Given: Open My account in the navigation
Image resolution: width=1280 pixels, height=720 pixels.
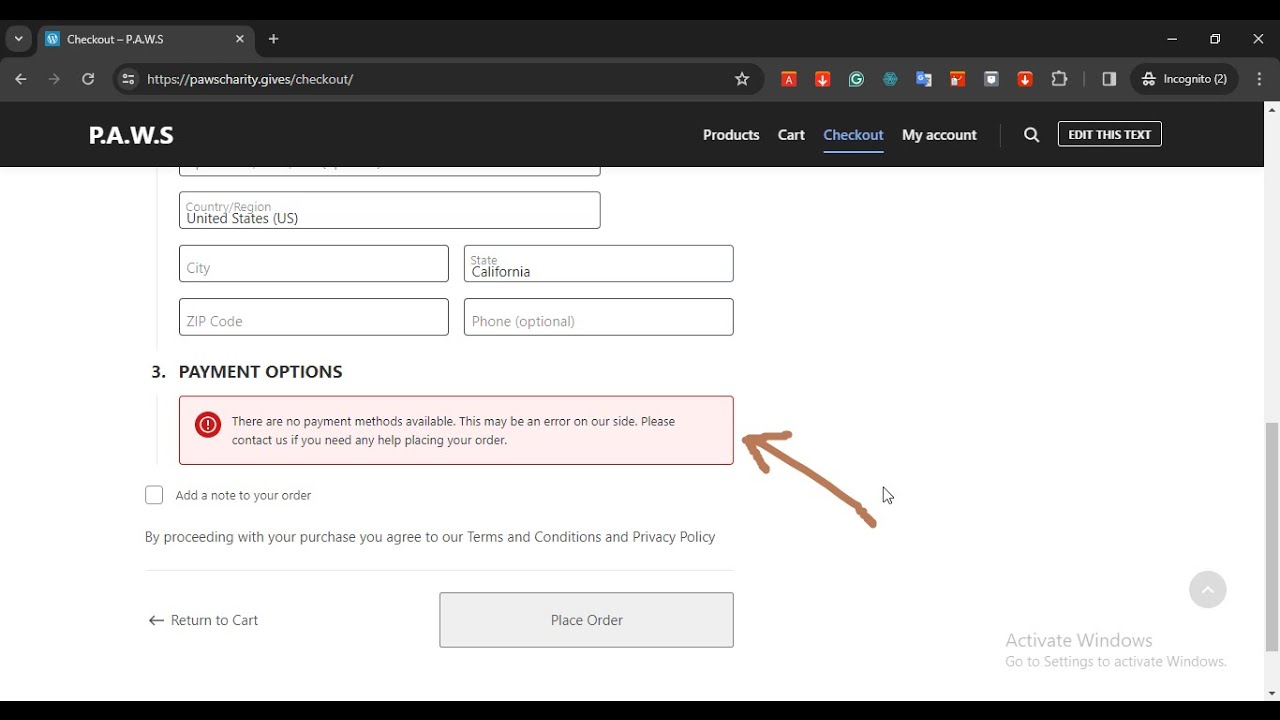Looking at the screenshot, I should [939, 135].
